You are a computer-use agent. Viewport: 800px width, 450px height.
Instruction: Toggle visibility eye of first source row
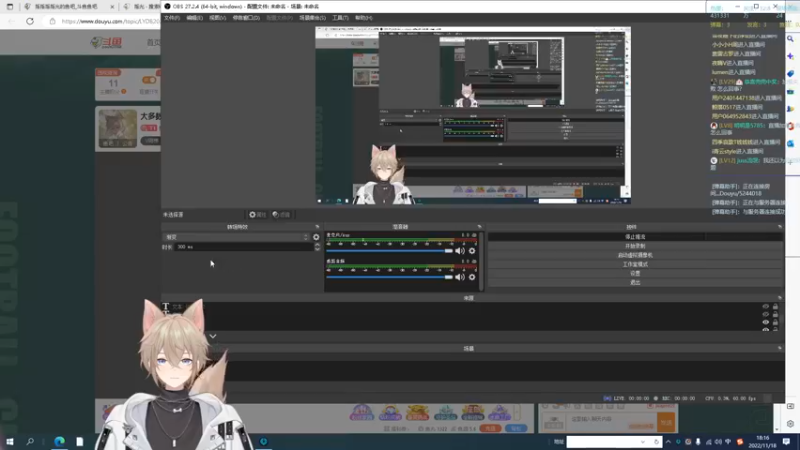(765, 307)
